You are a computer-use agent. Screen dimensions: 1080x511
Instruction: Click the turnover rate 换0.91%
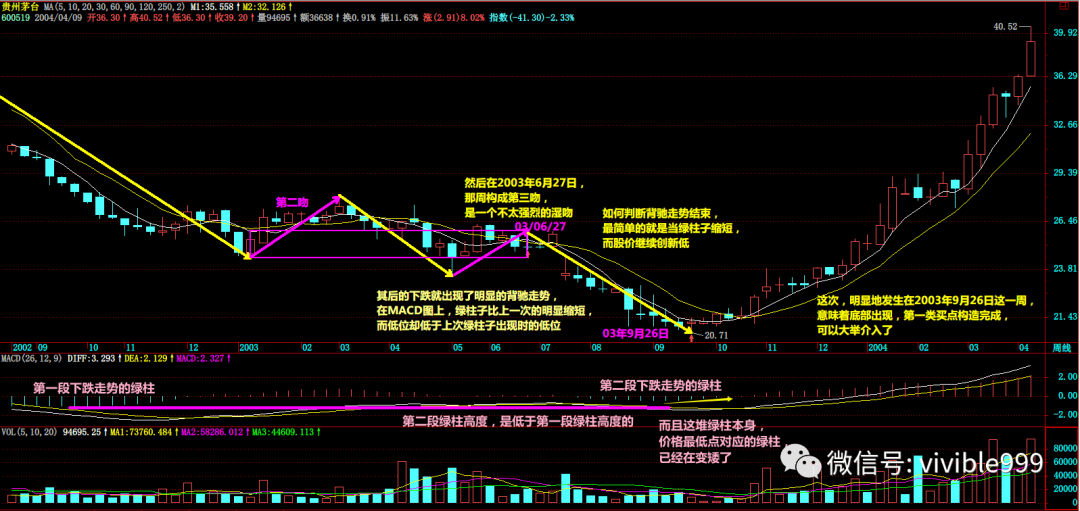point(357,17)
